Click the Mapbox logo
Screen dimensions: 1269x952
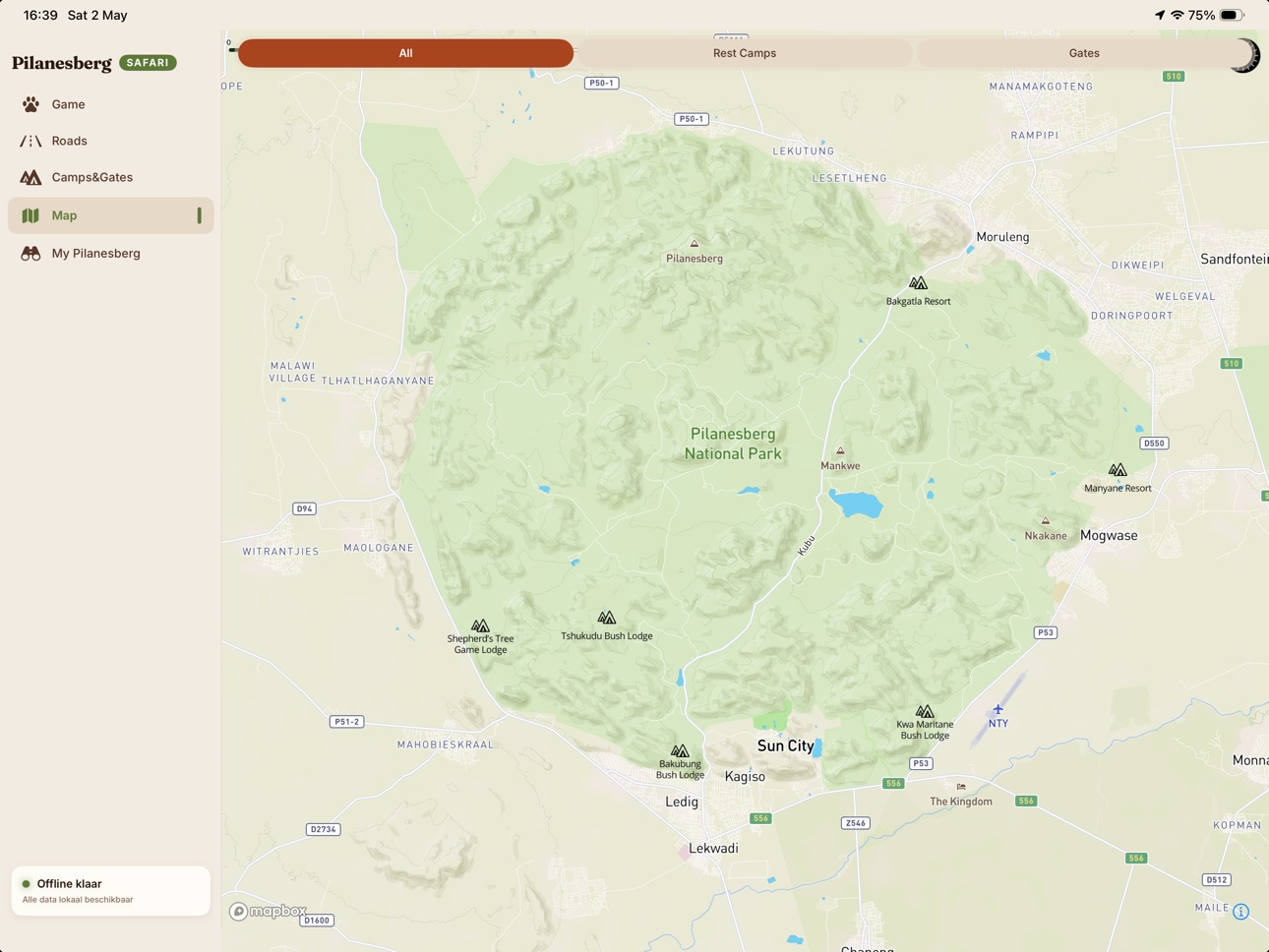[268, 912]
